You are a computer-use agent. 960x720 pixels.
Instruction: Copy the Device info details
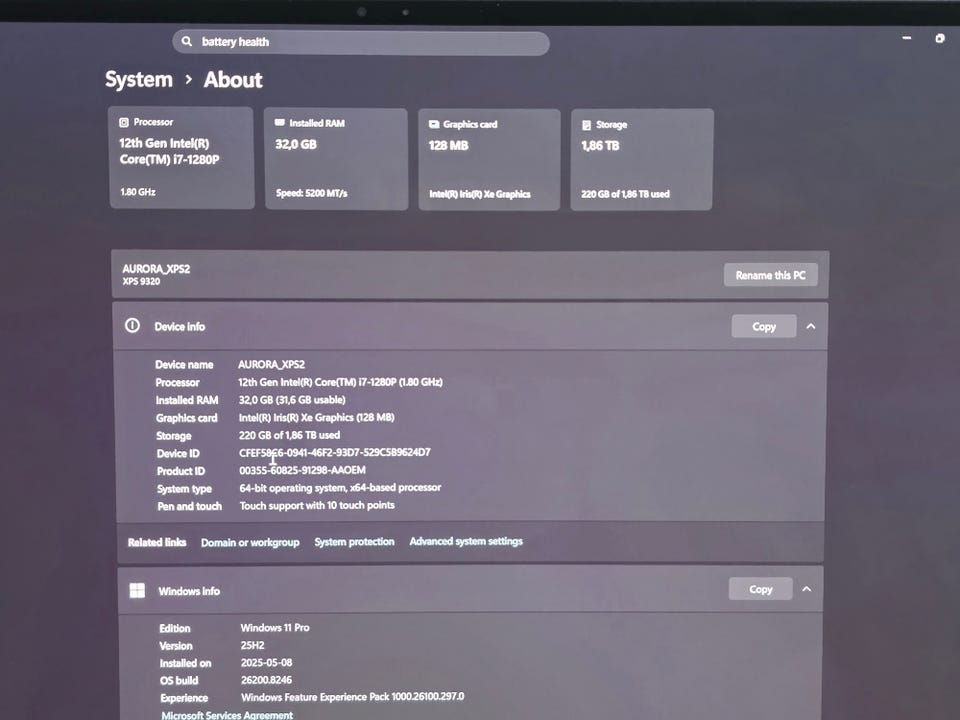click(764, 326)
